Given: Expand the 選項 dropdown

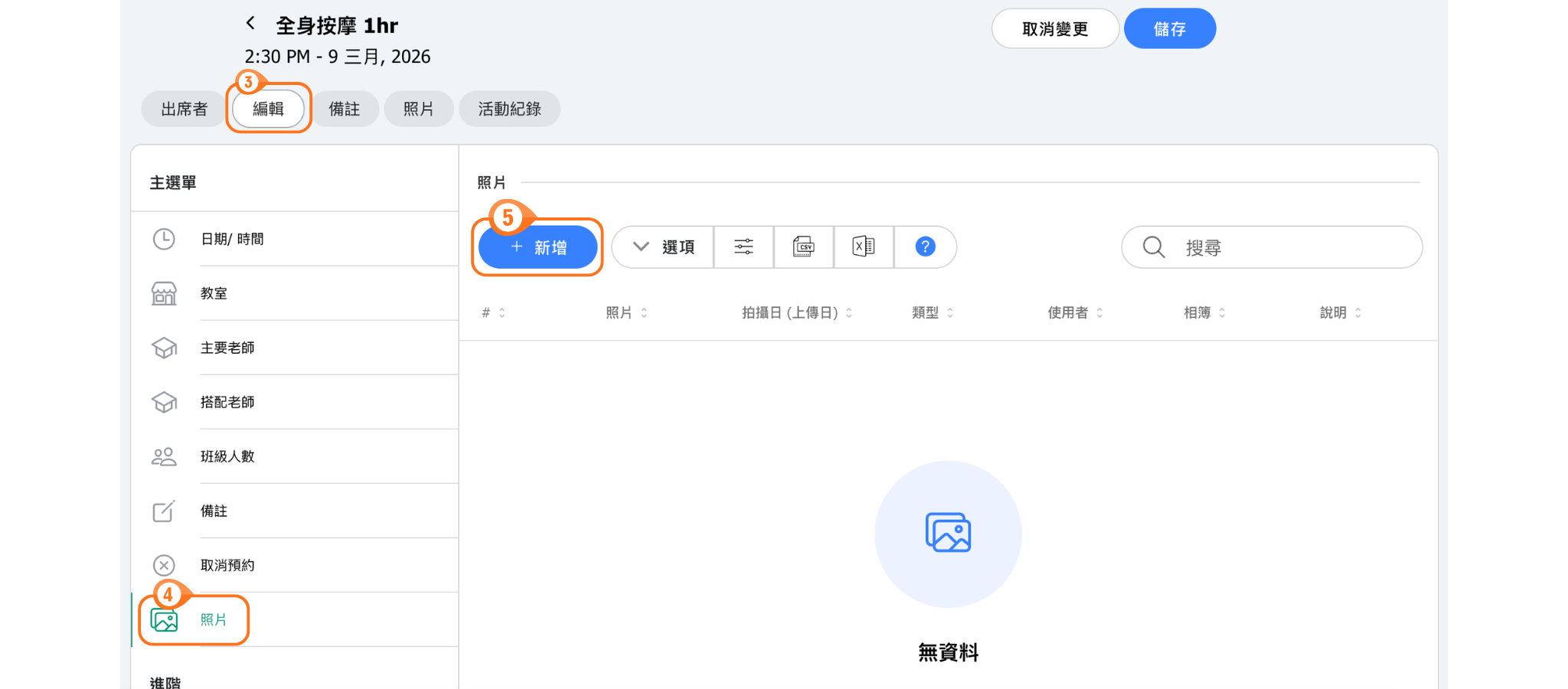Looking at the screenshot, I should coord(663,247).
